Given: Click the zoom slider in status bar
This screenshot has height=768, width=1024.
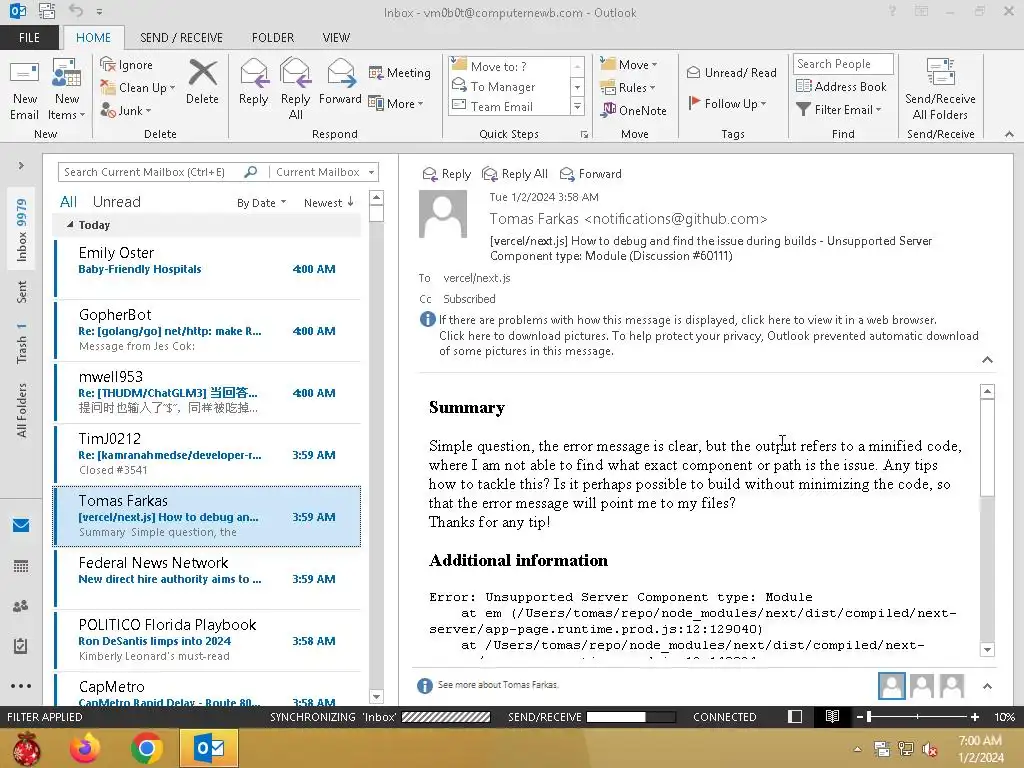Looking at the screenshot, I should (x=917, y=716).
